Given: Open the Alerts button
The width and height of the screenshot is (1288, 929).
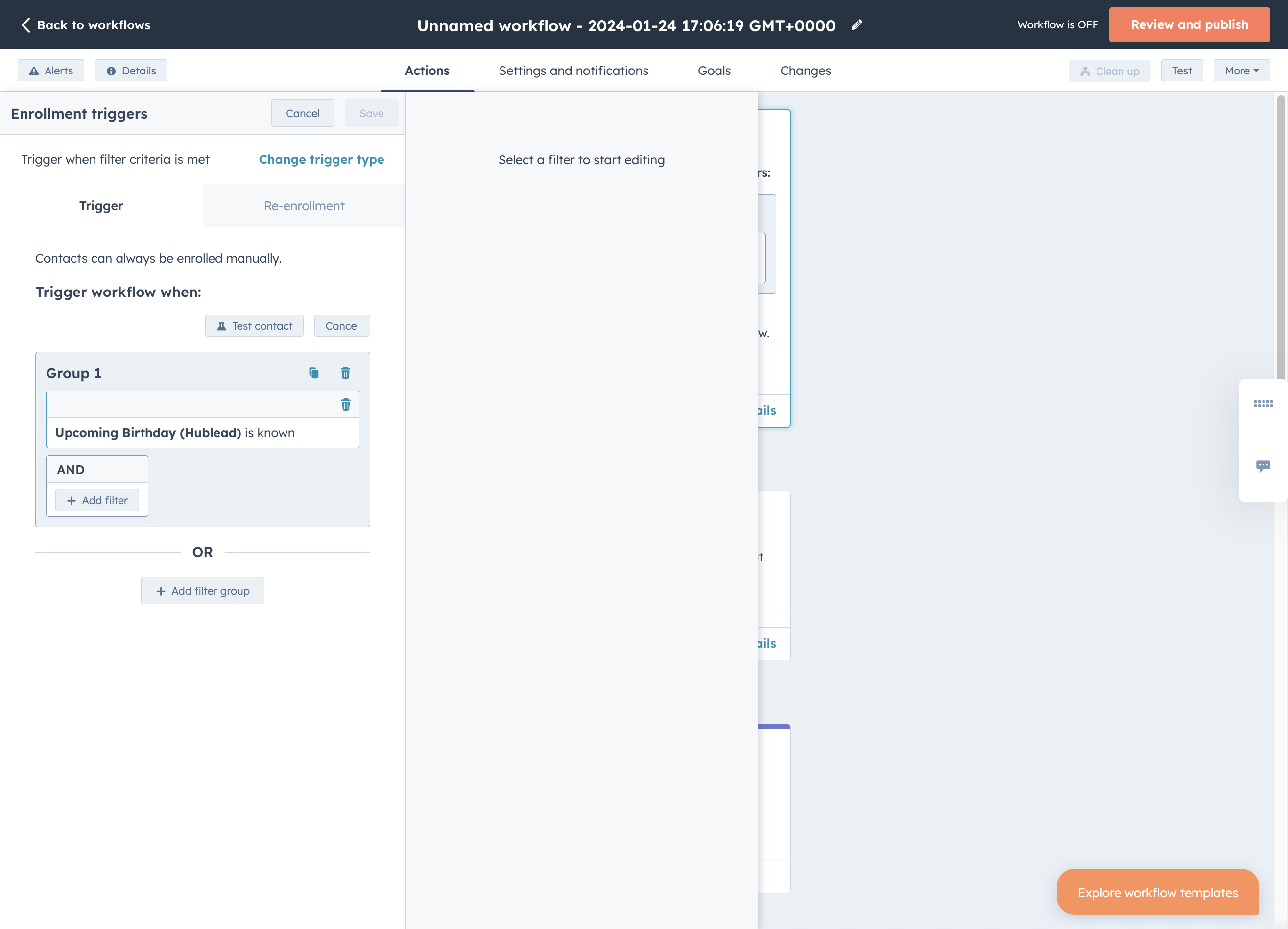Looking at the screenshot, I should coord(51,71).
